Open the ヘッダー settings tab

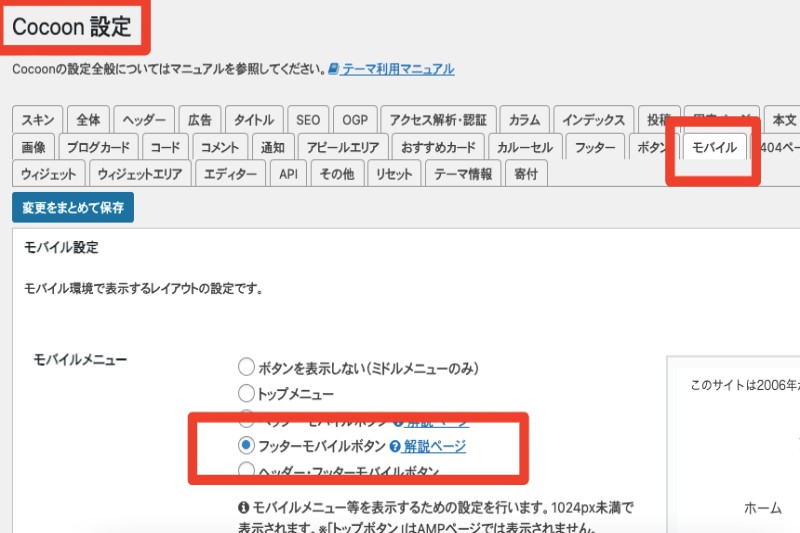[144, 119]
